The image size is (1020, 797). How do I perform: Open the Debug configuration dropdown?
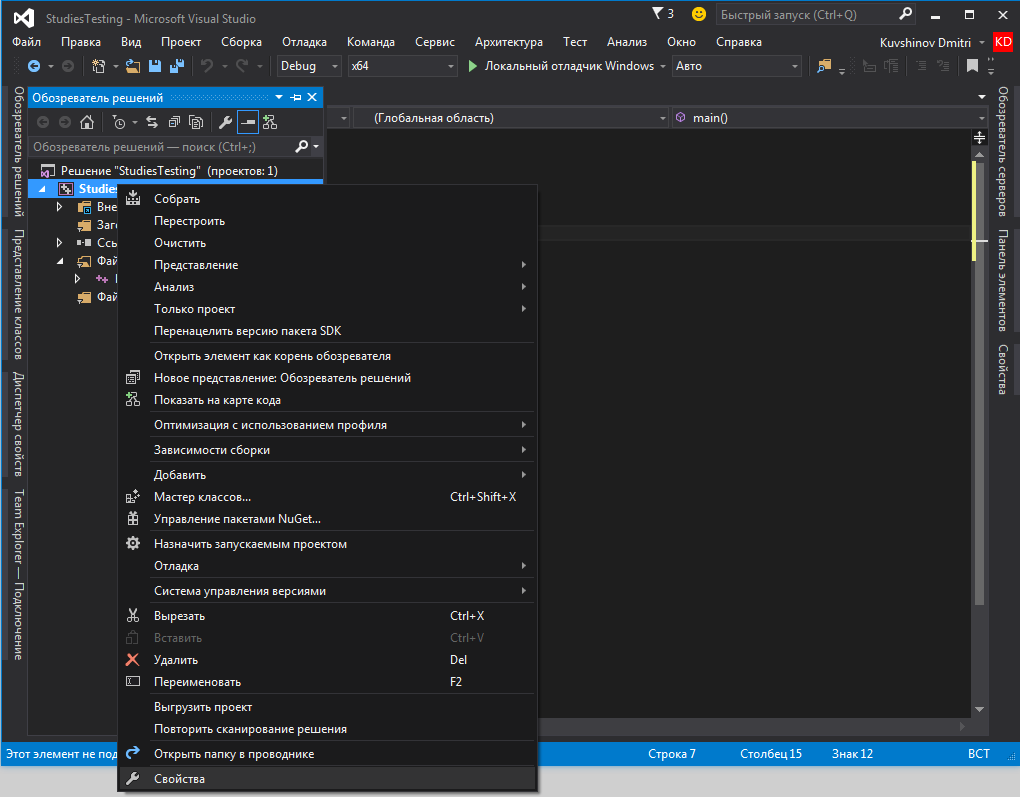click(x=306, y=66)
